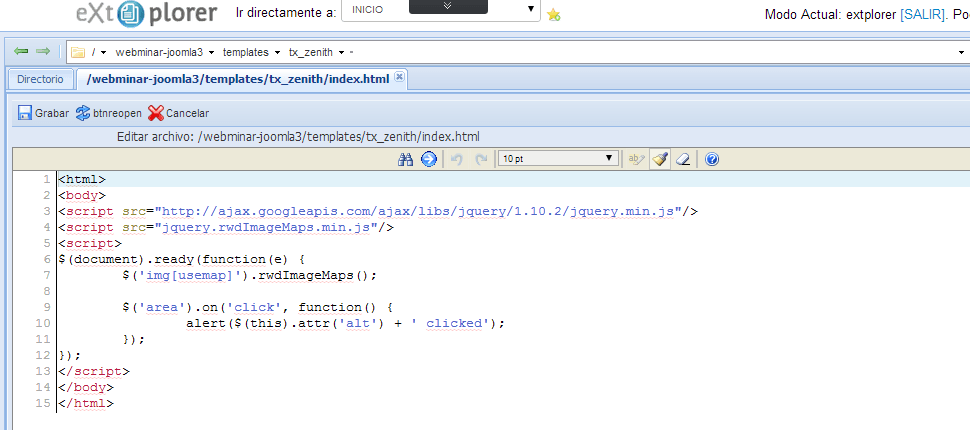Click 'Editar archivo' file path label
970x430 pixels.
coord(298,137)
